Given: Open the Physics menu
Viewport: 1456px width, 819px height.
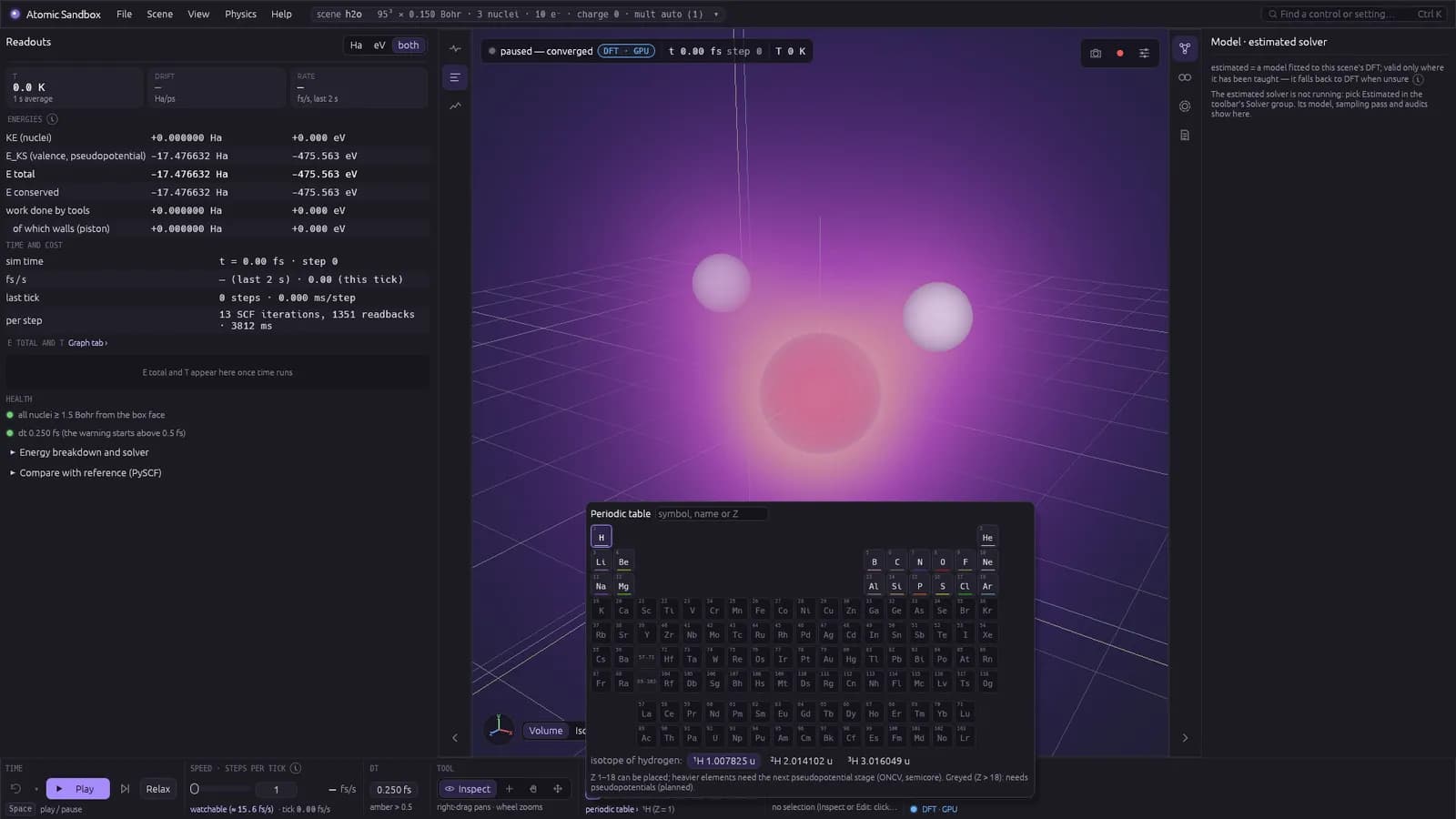Looking at the screenshot, I should click(x=240, y=15).
